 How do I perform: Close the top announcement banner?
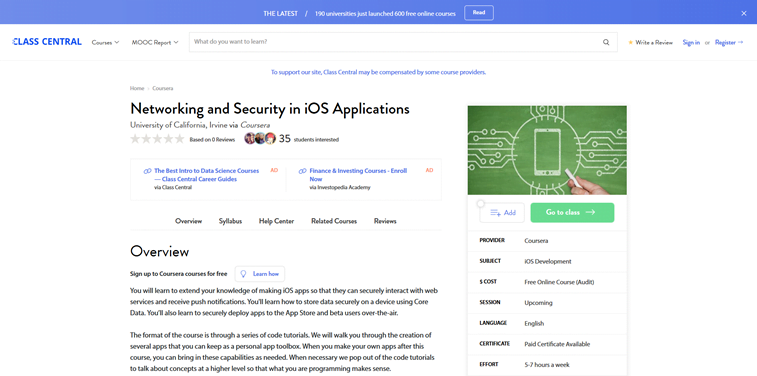(x=743, y=14)
